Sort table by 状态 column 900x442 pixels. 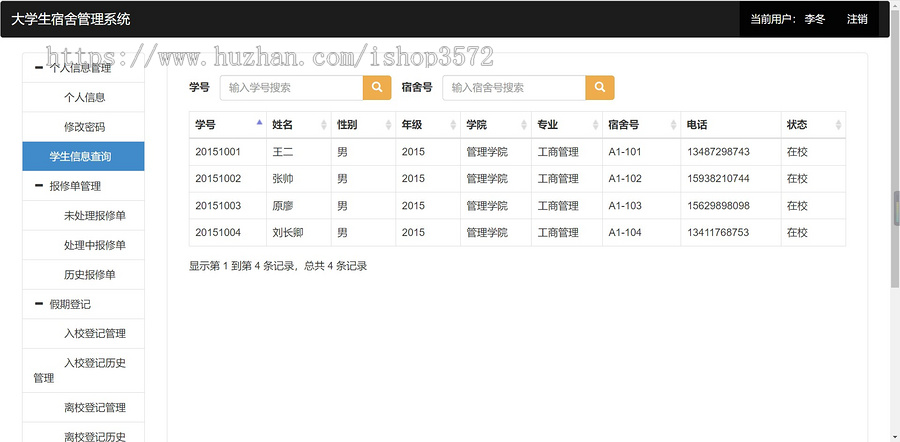point(813,125)
